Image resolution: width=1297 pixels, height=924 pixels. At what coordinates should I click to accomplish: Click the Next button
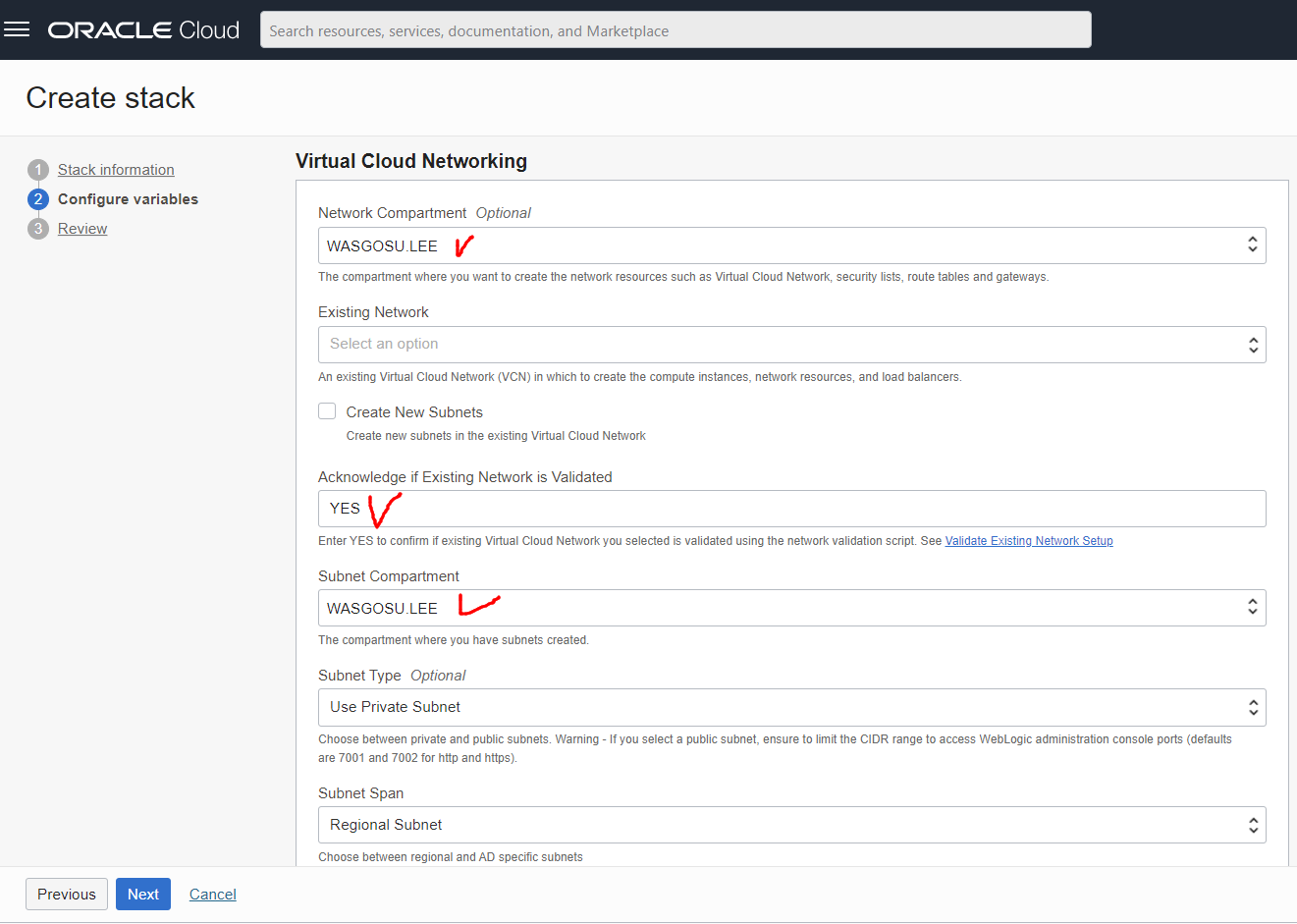point(143,895)
